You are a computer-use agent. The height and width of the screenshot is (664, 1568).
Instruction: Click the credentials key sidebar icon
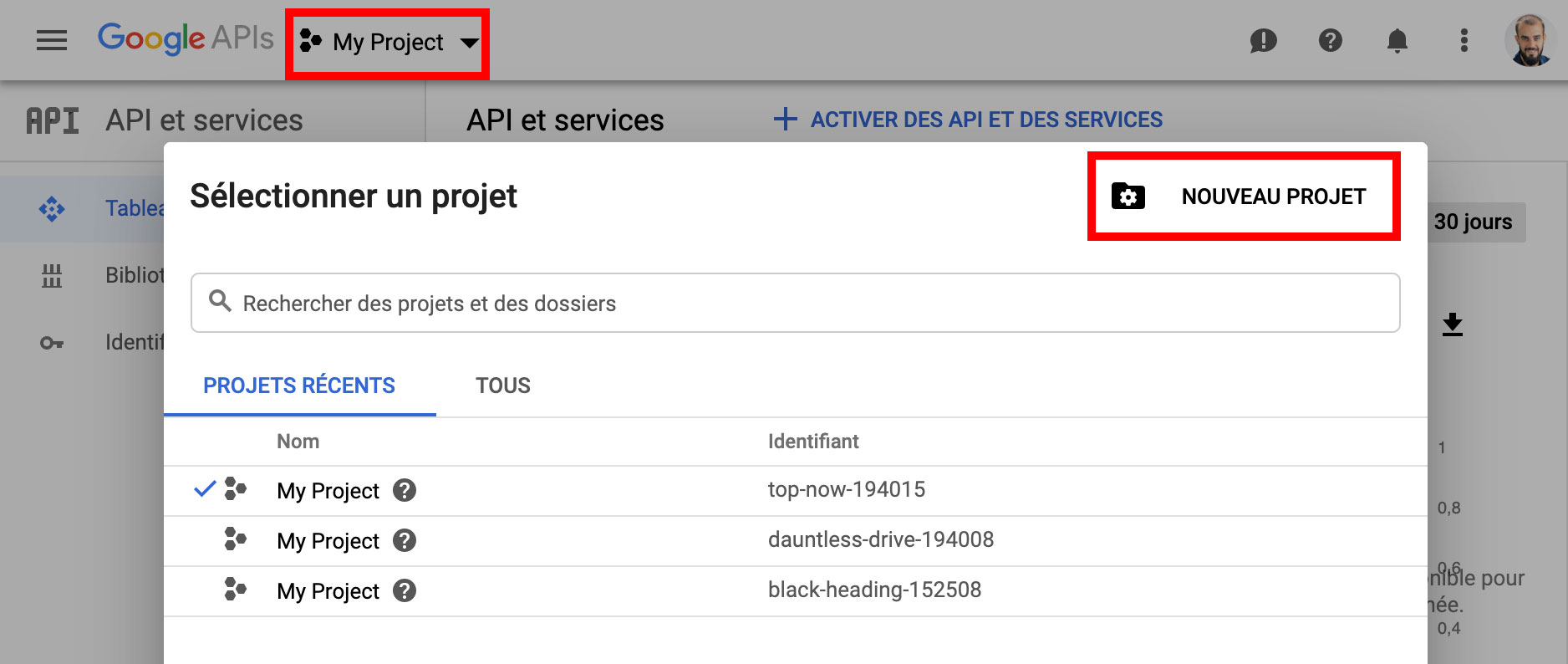(x=52, y=343)
